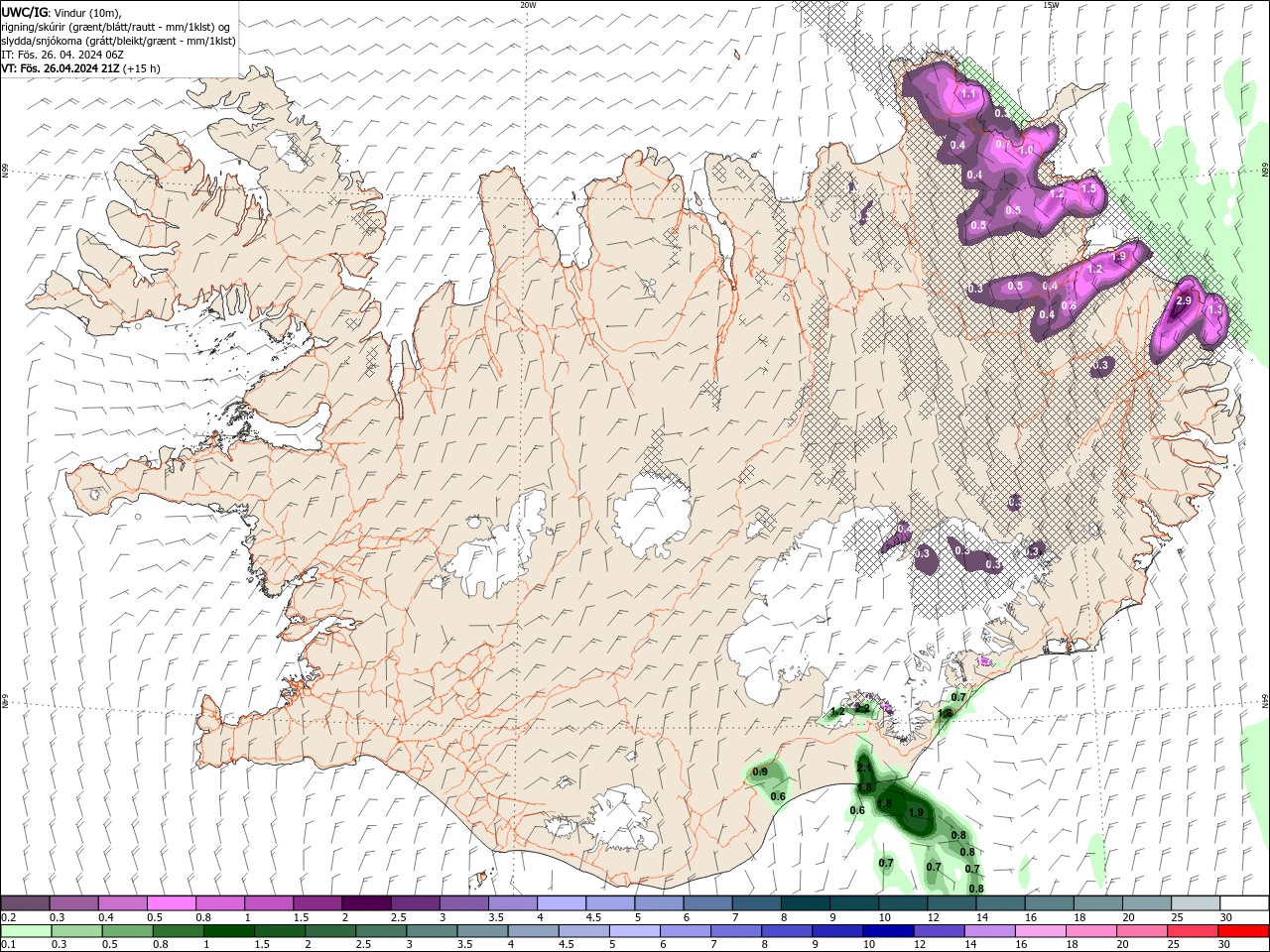This screenshot has width=1270, height=952.
Task: Select the dark teal 8 swatch in upper scale
Action: click(x=805, y=903)
